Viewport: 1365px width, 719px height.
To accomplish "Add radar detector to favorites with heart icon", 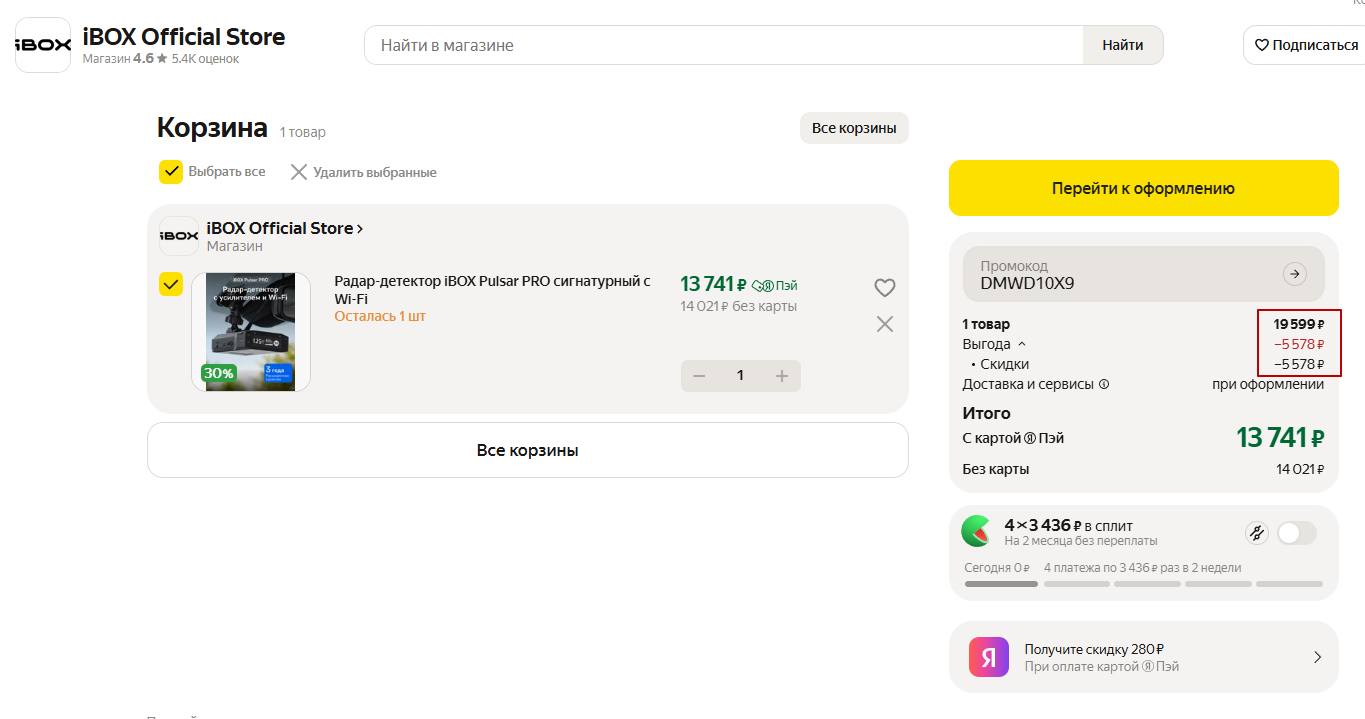I will coord(885,288).
